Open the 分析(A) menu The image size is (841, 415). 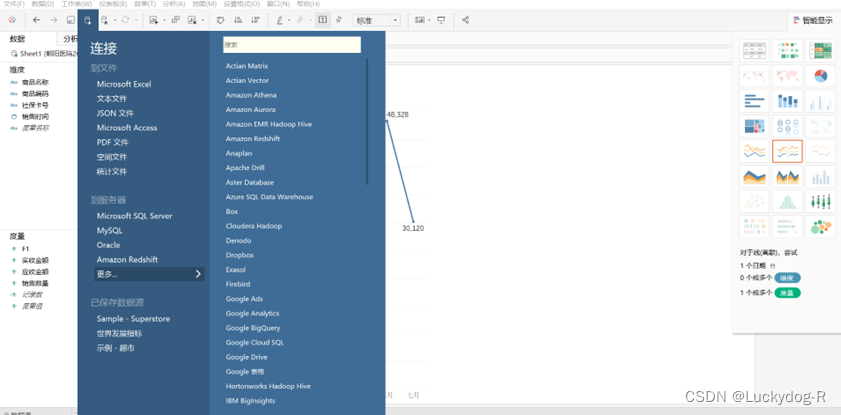174,4
